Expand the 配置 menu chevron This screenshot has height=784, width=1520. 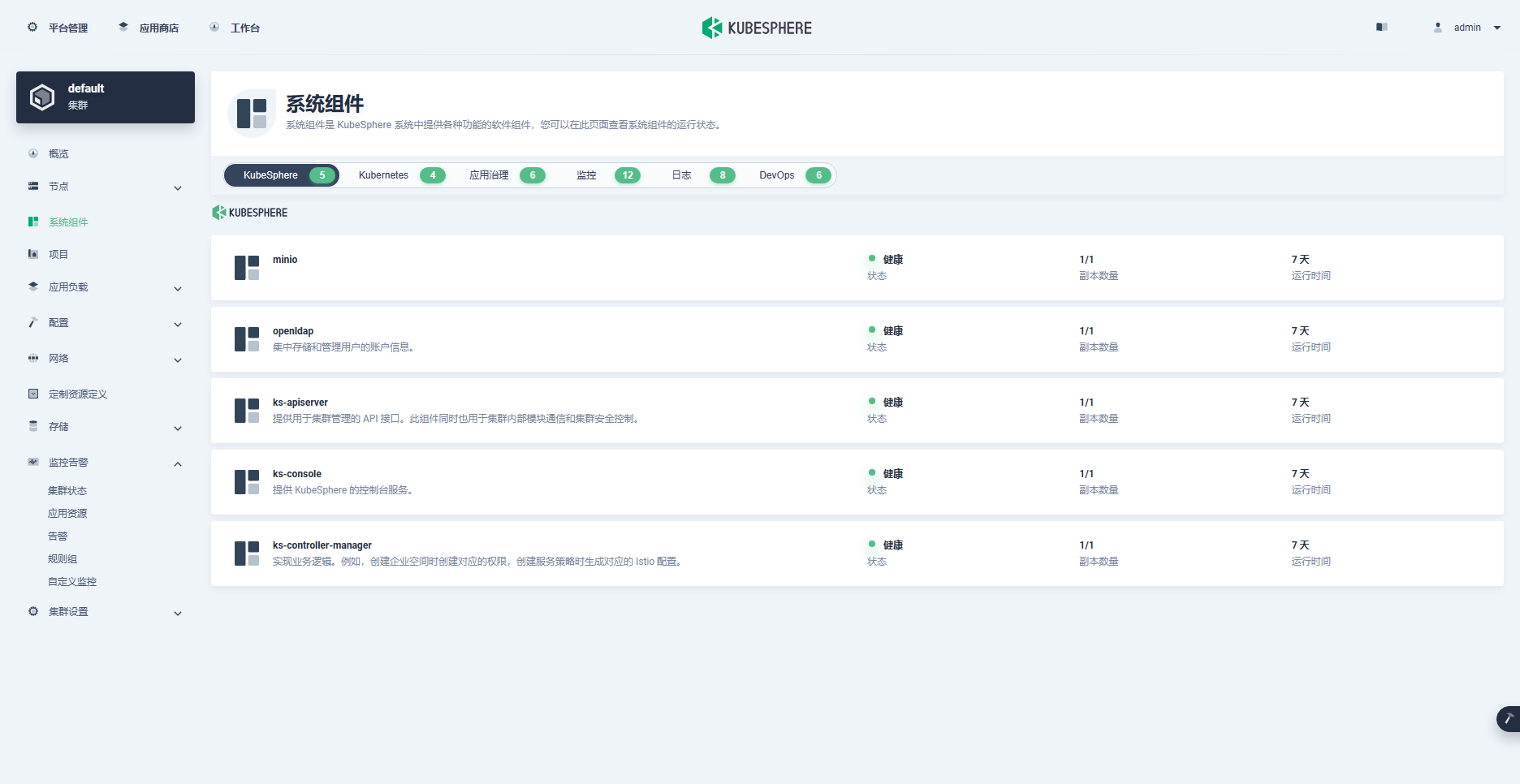coord(178,325)
